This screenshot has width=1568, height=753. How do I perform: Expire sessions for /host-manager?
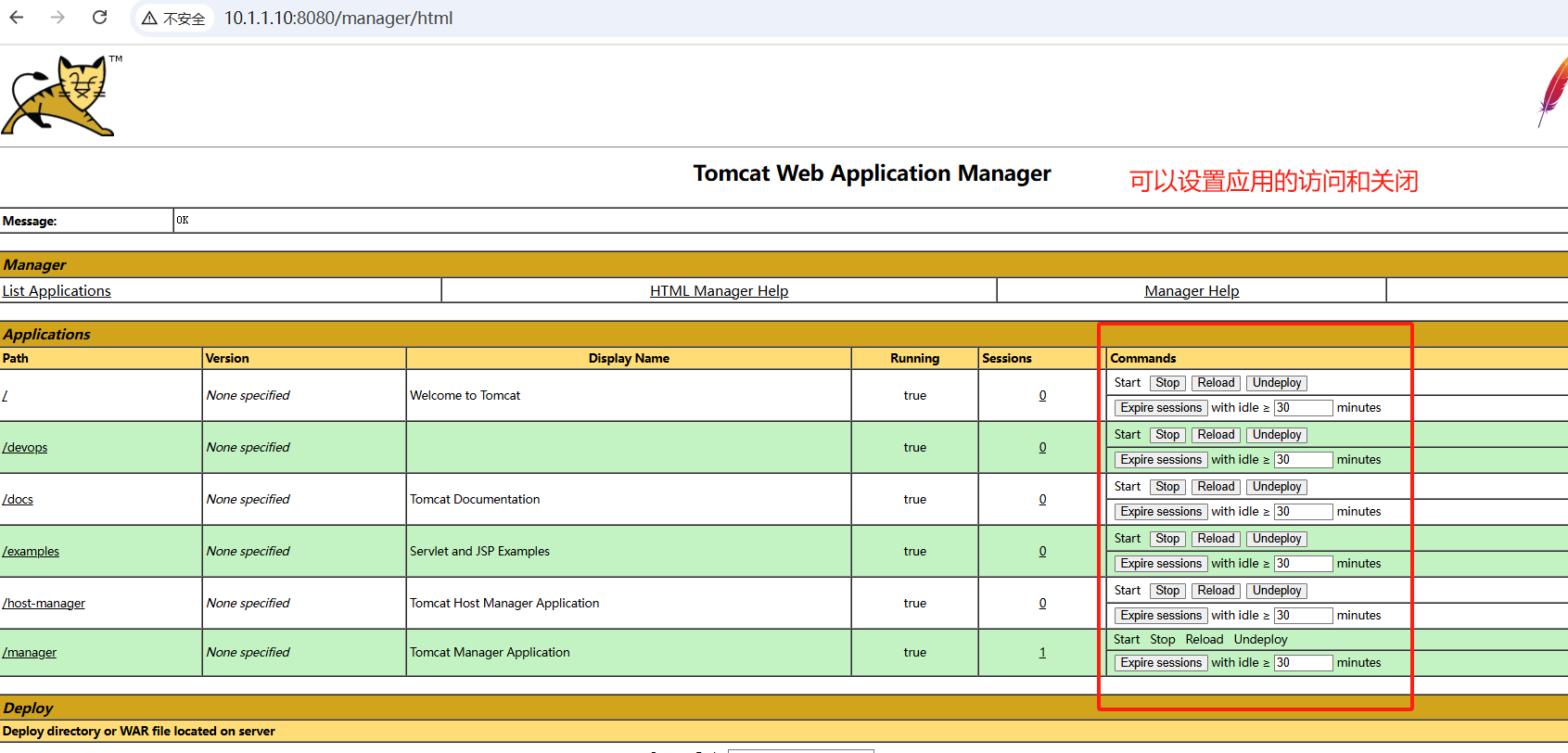pos(1161,616)
